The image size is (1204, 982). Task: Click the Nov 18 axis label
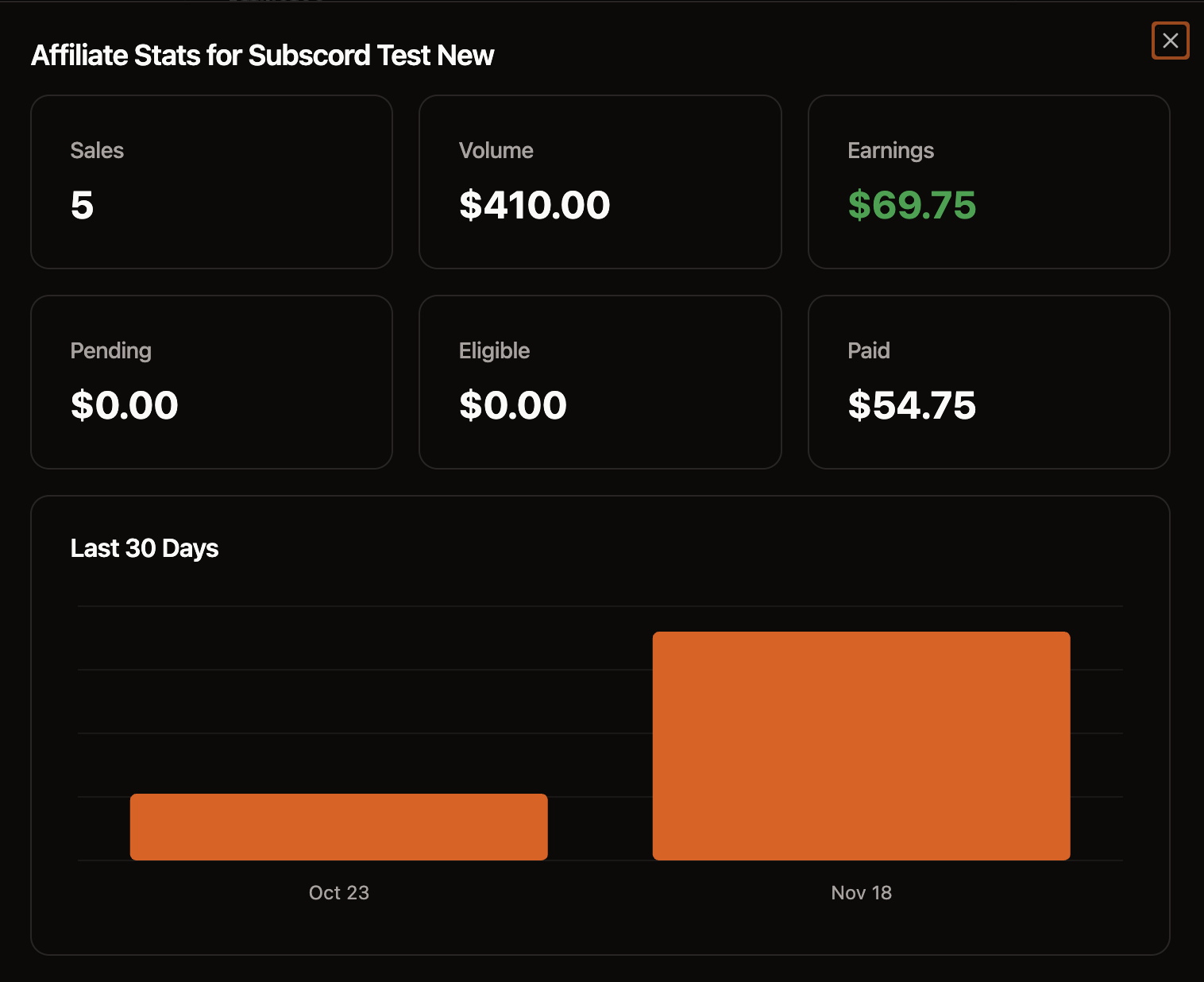(x=861, y=892)
